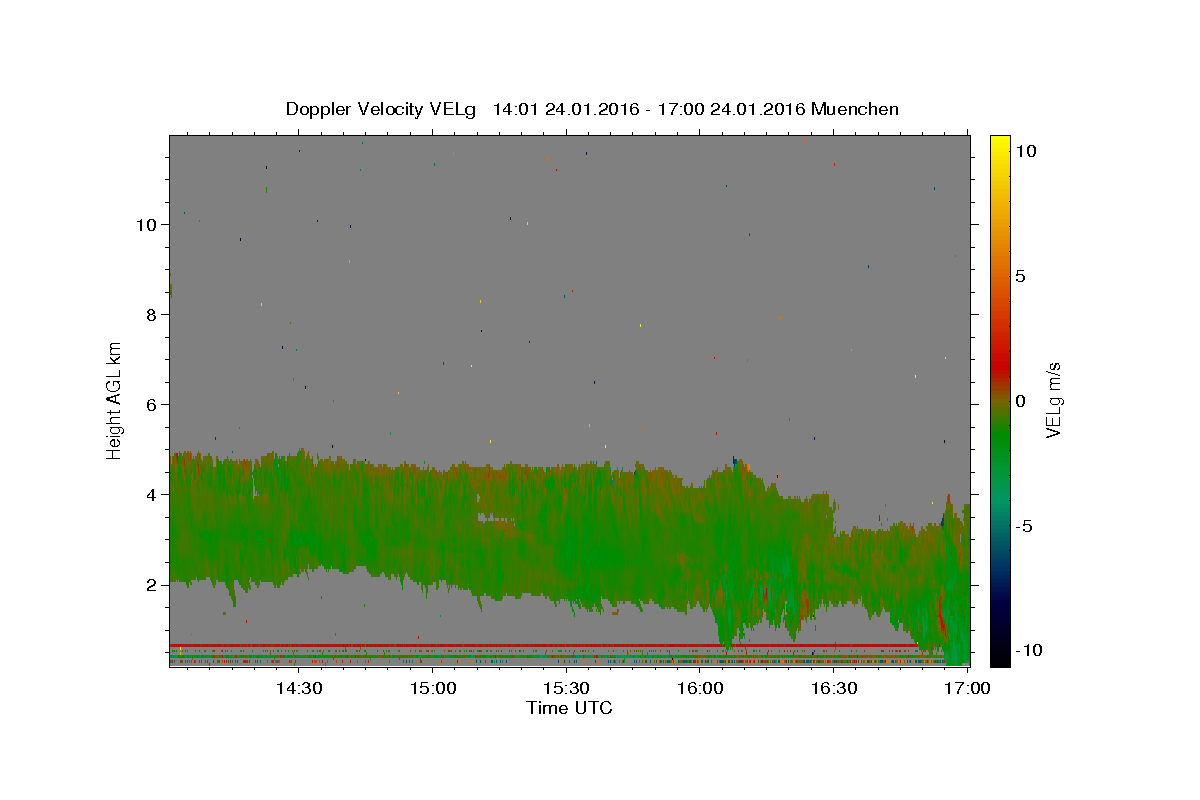Click the Height AGL km axis title

[x=115, y=400]
